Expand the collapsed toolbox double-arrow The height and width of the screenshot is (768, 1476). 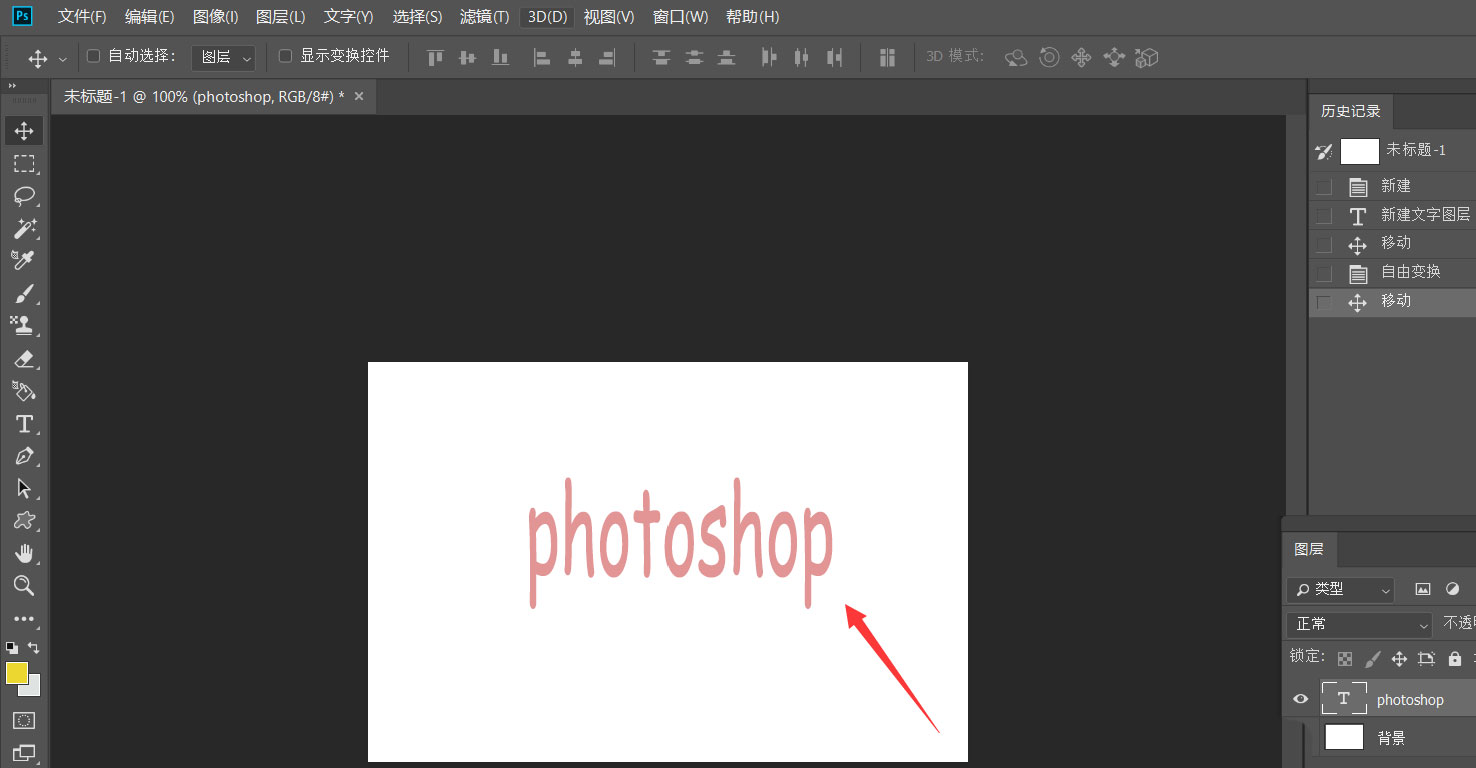click(12, 86)
